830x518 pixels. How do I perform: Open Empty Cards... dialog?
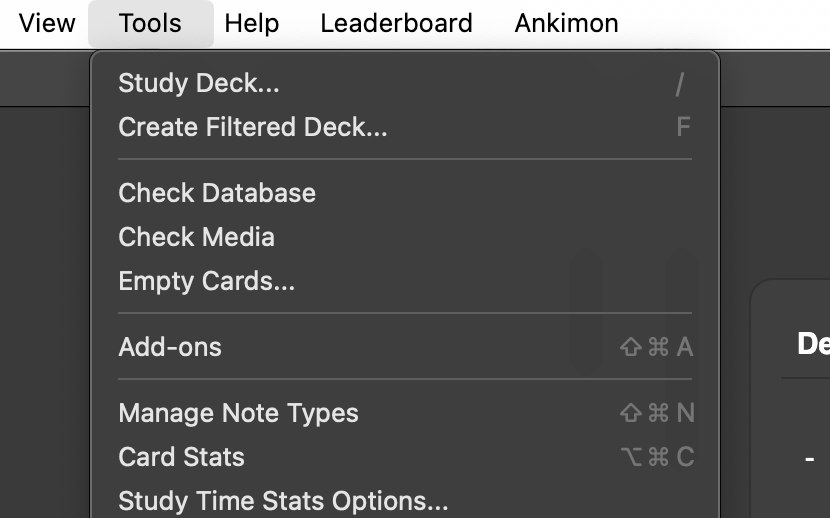207,281
